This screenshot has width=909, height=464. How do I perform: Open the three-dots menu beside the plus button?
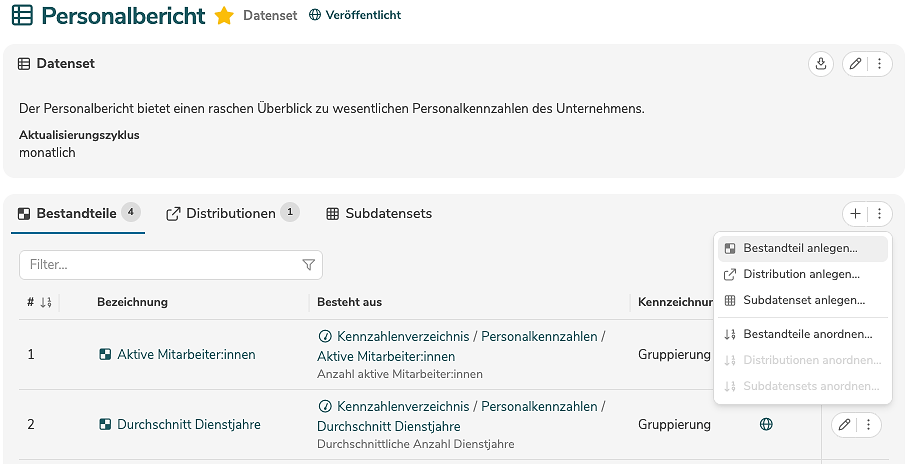point(879,213)
